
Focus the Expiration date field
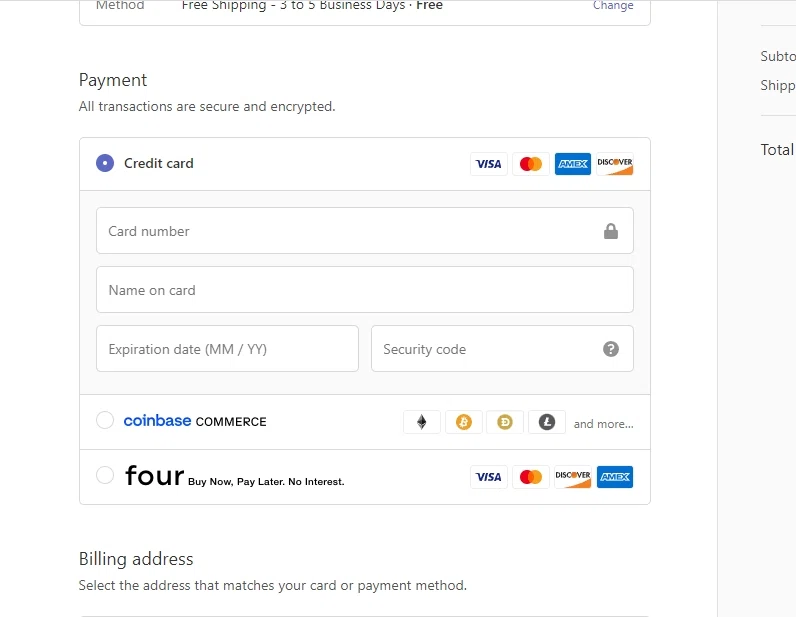[x=227, y=349]
